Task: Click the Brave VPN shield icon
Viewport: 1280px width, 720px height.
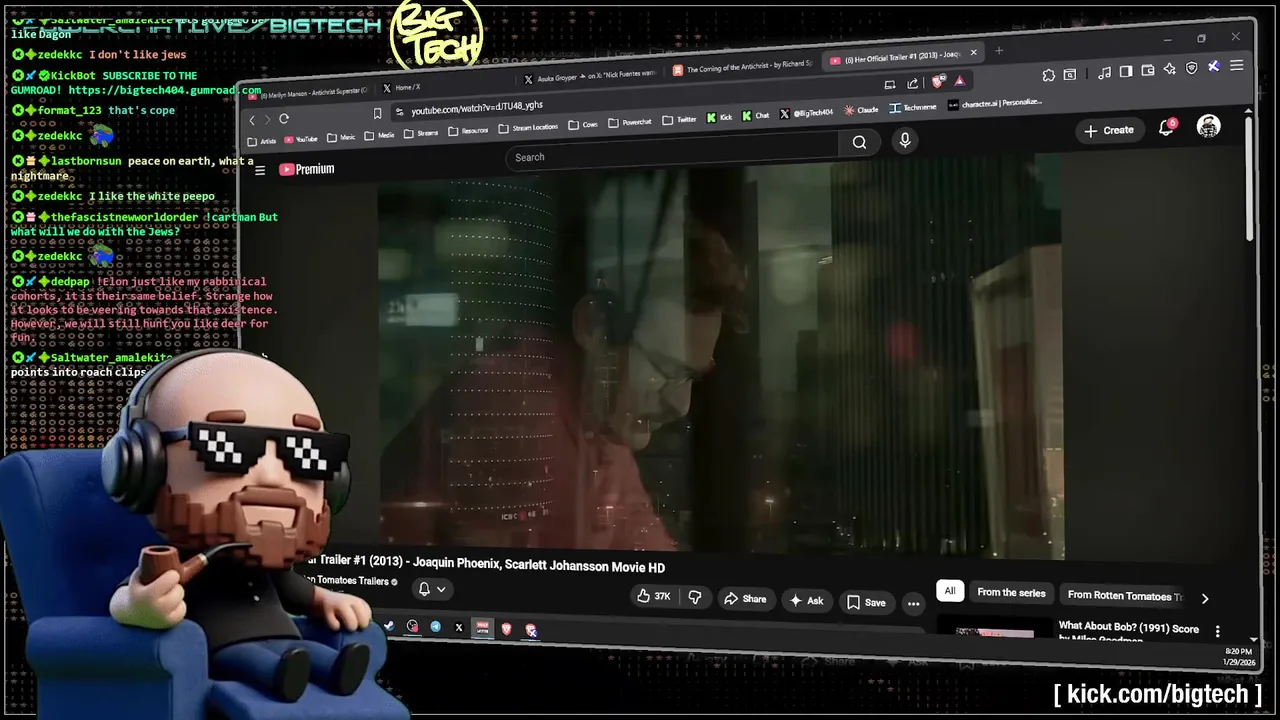Action: (1192, 68)
